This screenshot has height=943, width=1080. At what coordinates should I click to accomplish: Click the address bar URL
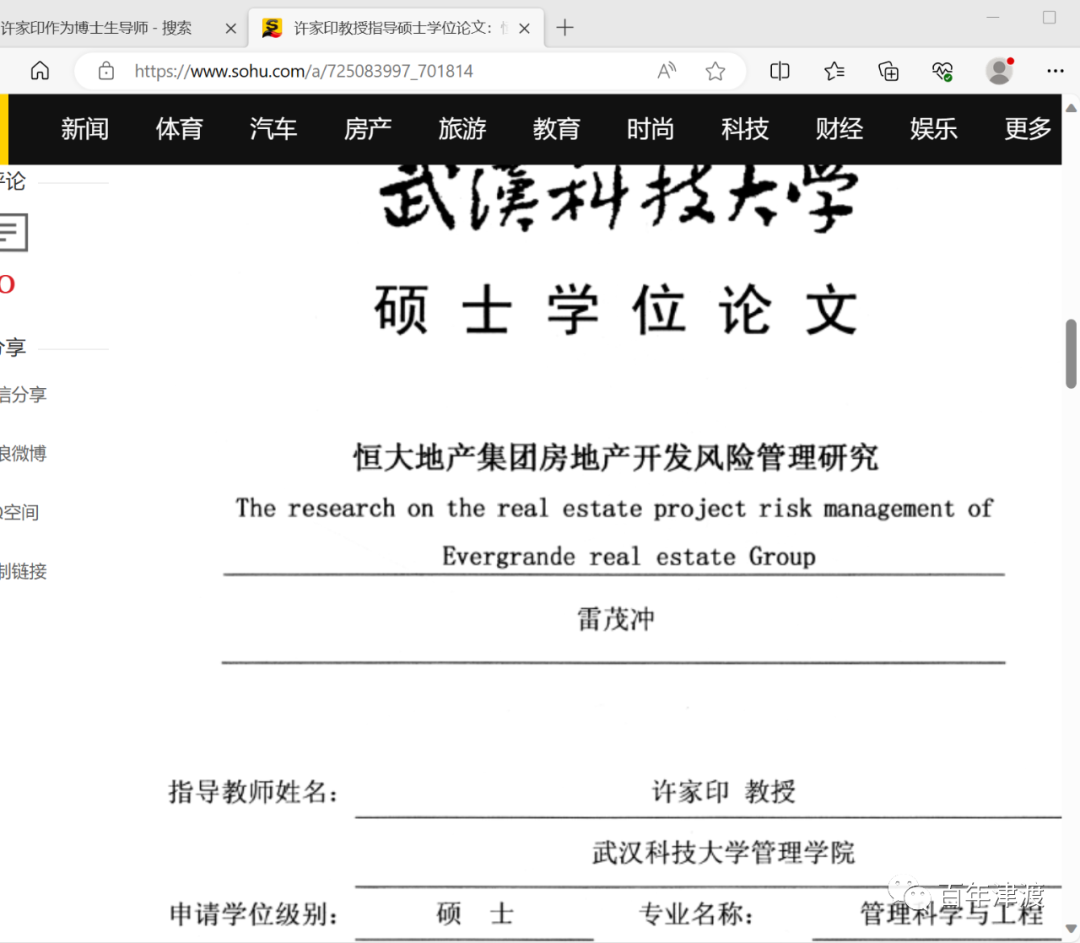304,71
